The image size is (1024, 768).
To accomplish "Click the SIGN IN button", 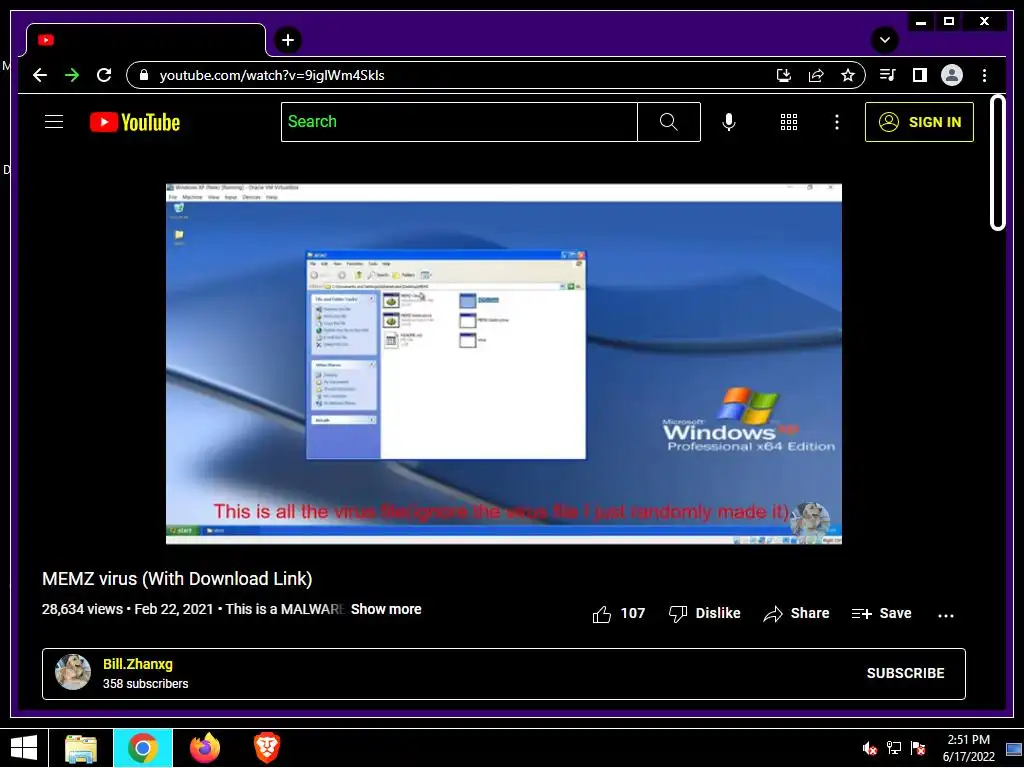I will (919, 121).
